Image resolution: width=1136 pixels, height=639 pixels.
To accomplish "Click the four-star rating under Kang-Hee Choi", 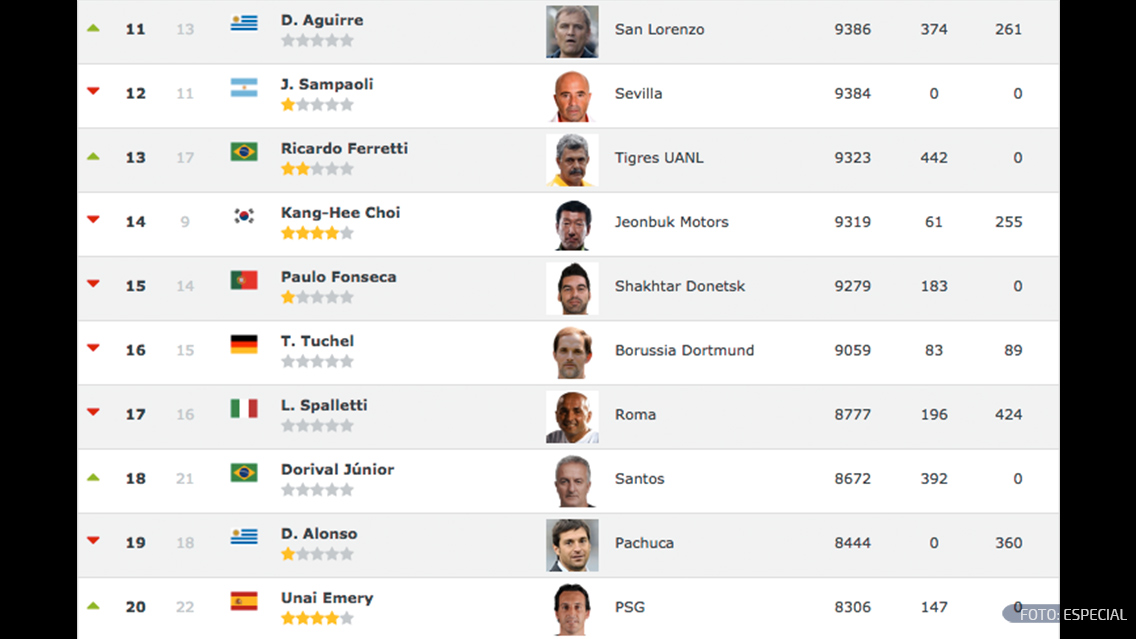I will pos(317,233).
